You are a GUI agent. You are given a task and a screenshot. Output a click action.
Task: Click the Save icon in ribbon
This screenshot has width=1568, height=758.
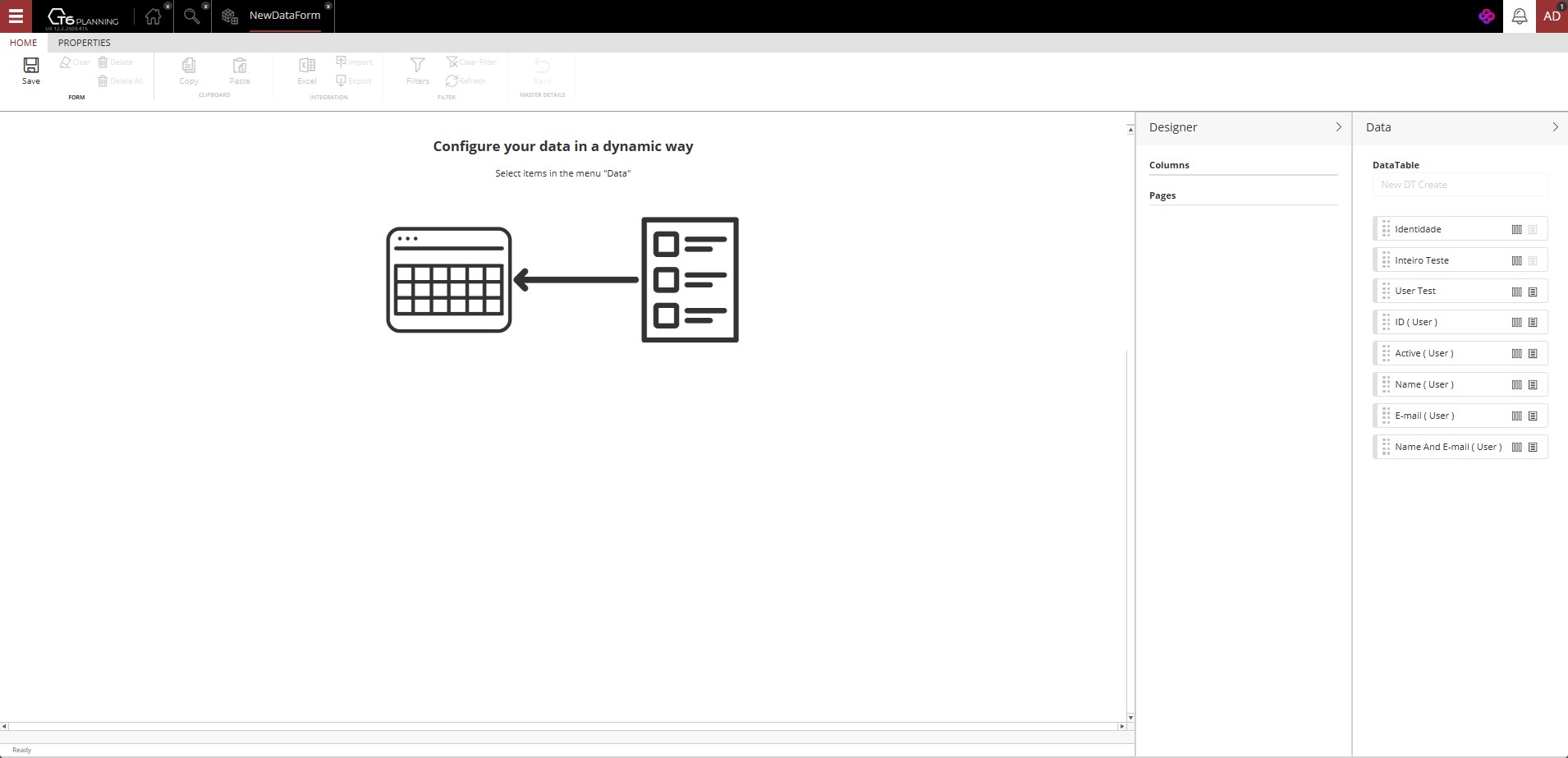[x=30, y=70]
